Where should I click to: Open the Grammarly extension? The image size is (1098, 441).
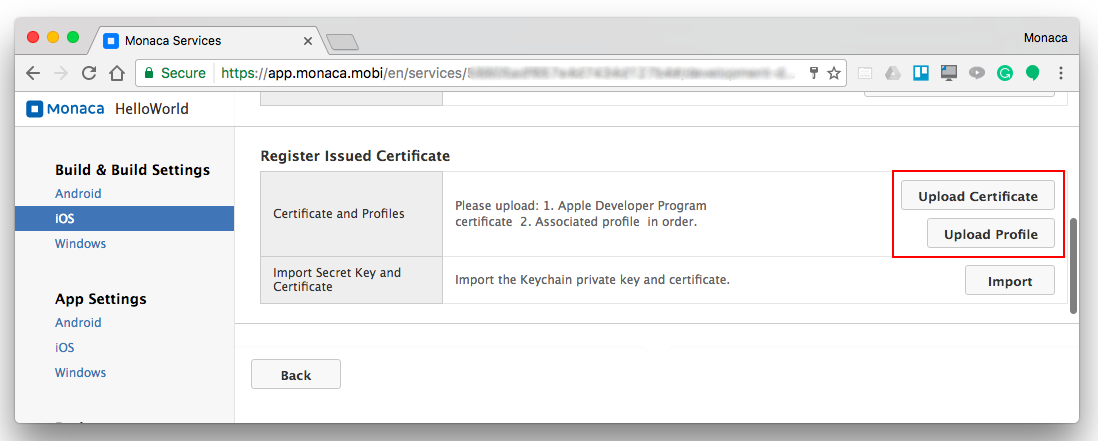(1004, 73)
